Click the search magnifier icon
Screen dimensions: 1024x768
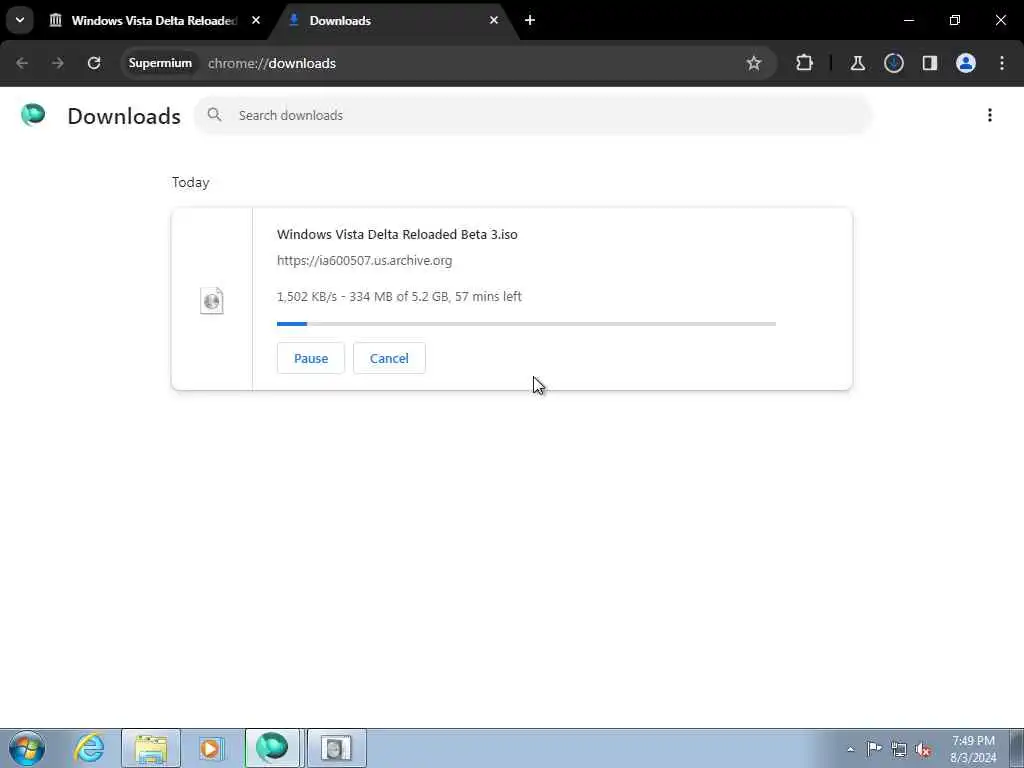214,115
